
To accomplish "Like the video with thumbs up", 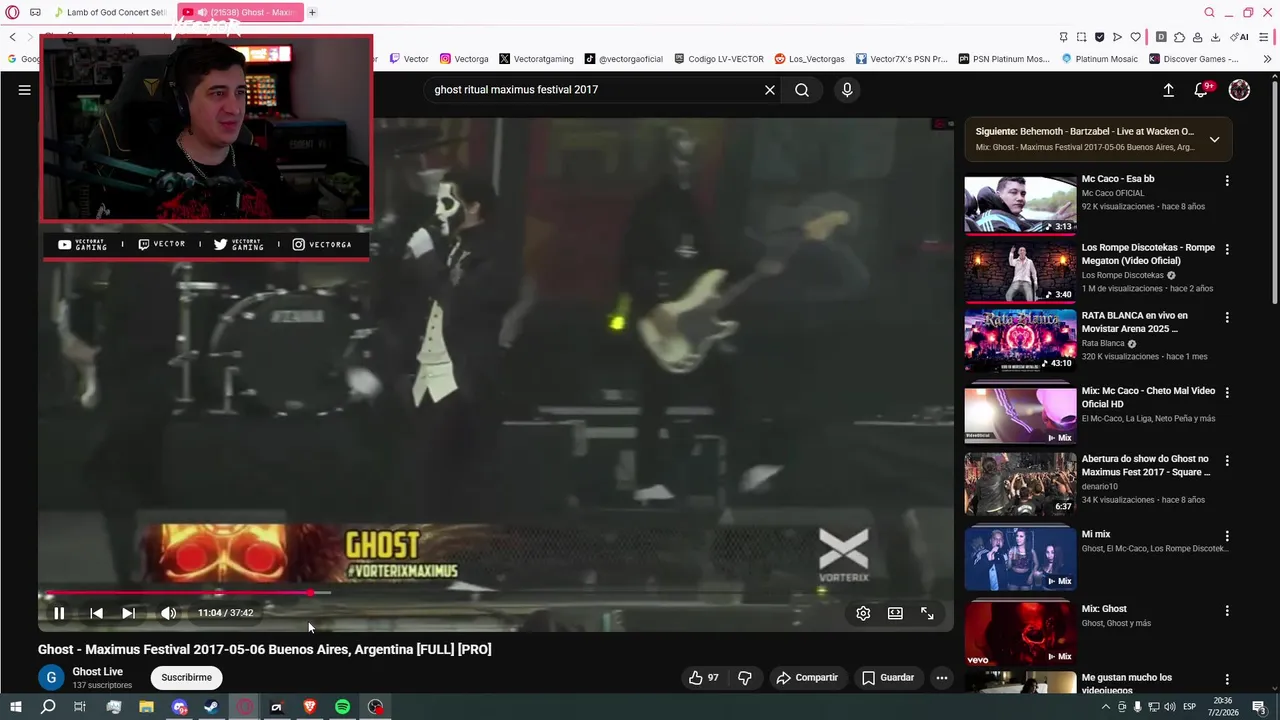I will tap(704, 678).
